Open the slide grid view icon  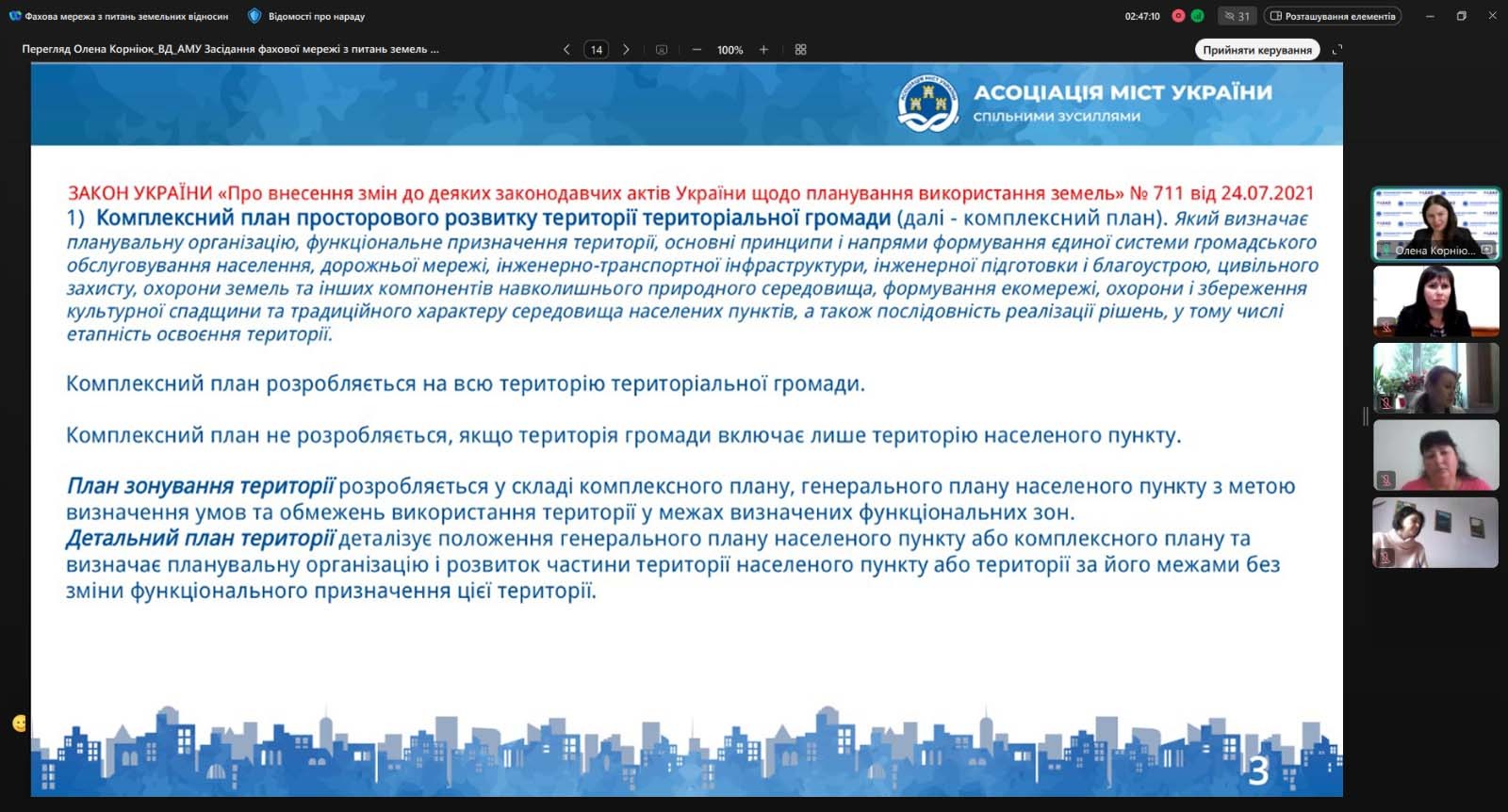pos(800,50)
